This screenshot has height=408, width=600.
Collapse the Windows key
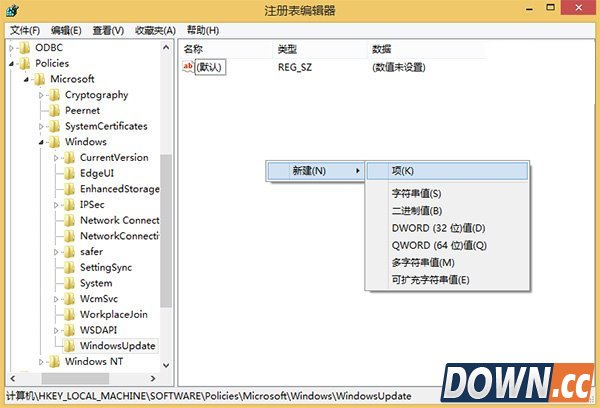(x=41, y=142)
